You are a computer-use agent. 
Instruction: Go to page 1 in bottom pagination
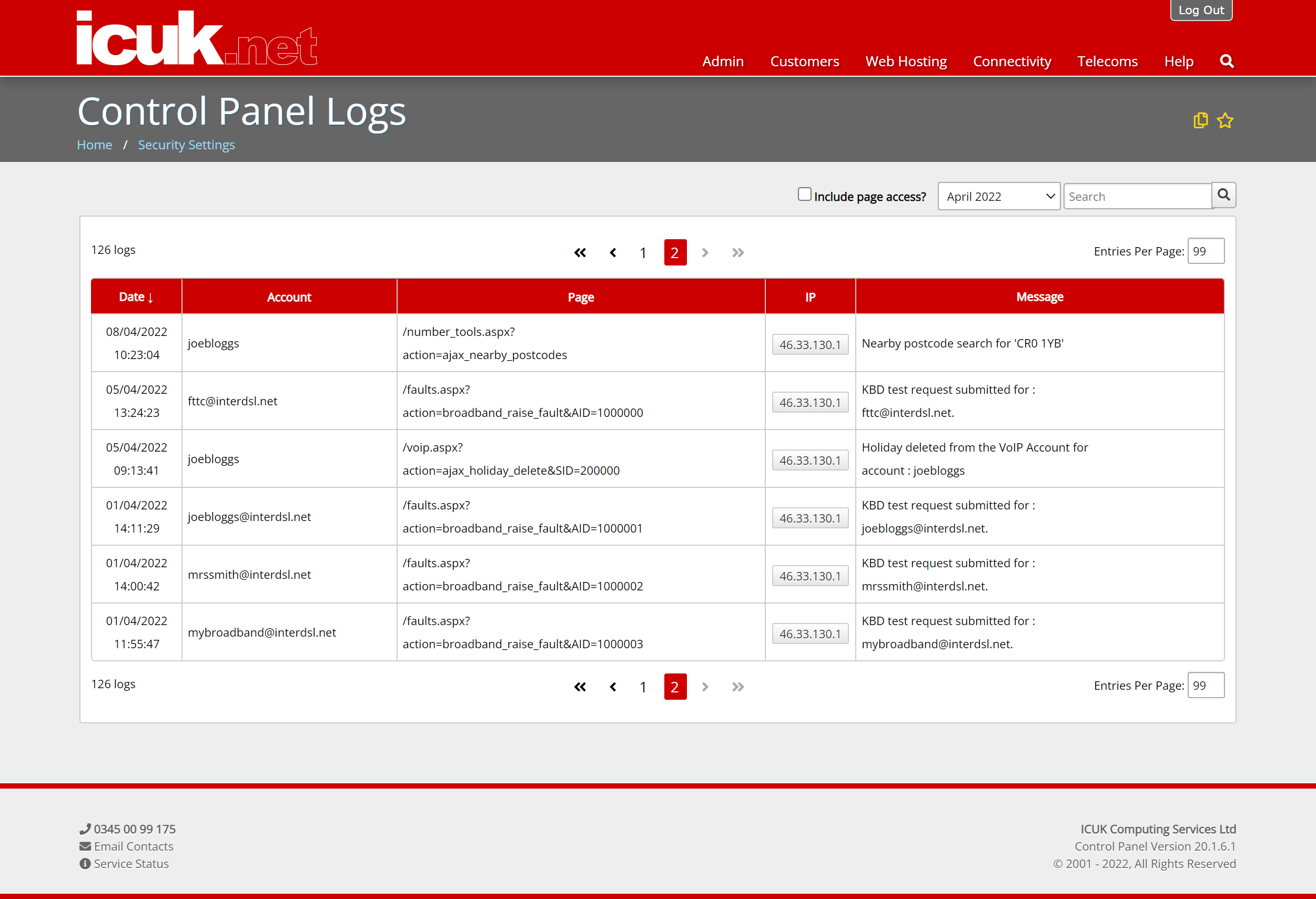[x=643, y=687]
